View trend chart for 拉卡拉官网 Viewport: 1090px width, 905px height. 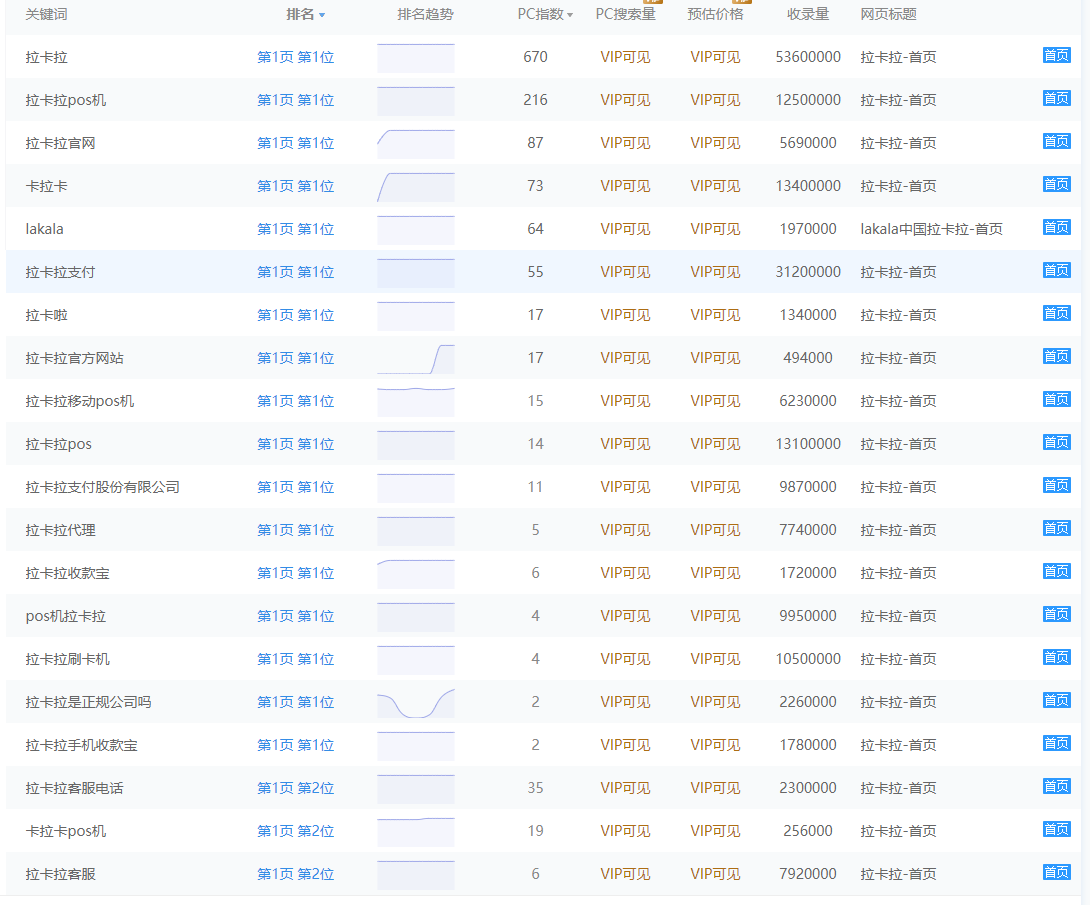416,143
